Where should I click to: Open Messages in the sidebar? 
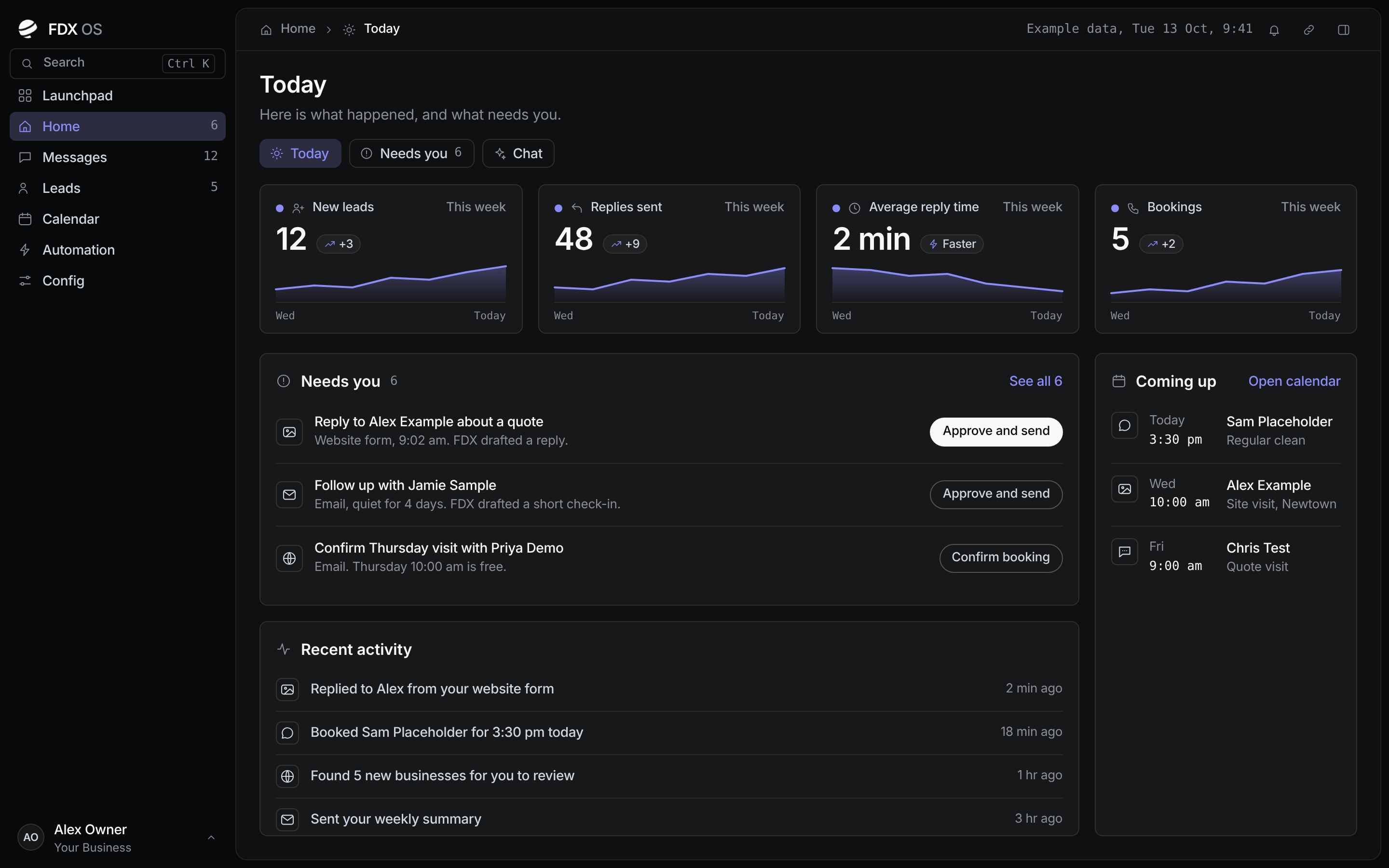pyautogui.click(x=118, y=157)
